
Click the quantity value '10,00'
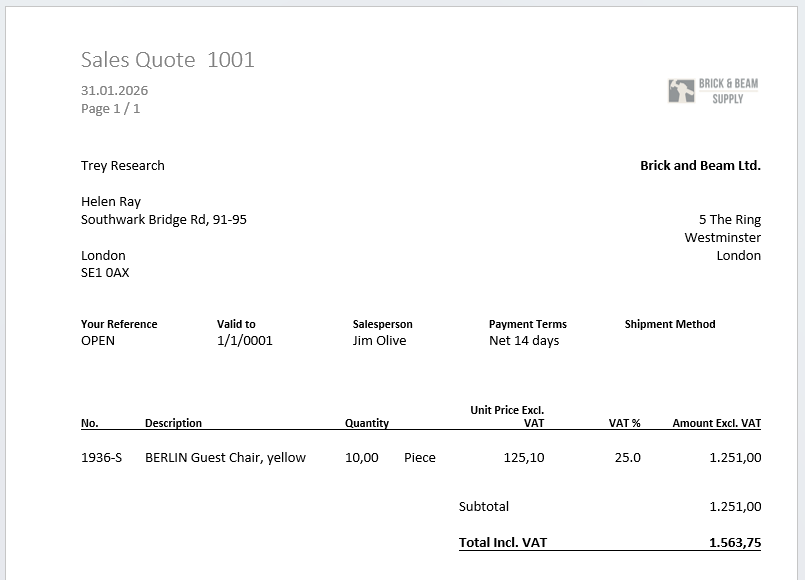[x=362, y=458]
